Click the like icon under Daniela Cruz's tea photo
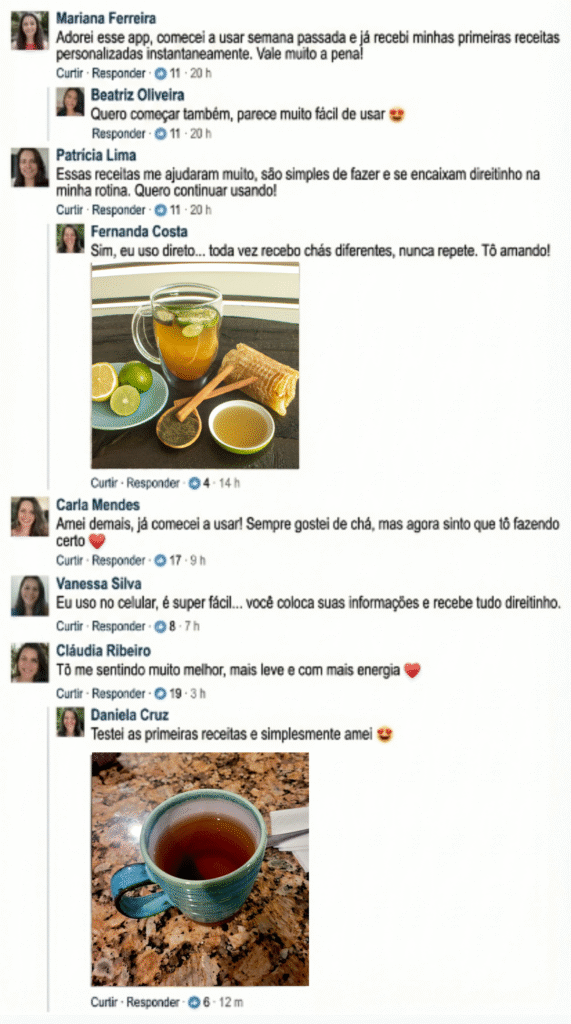571x1024 pixels. point(195,1002)
